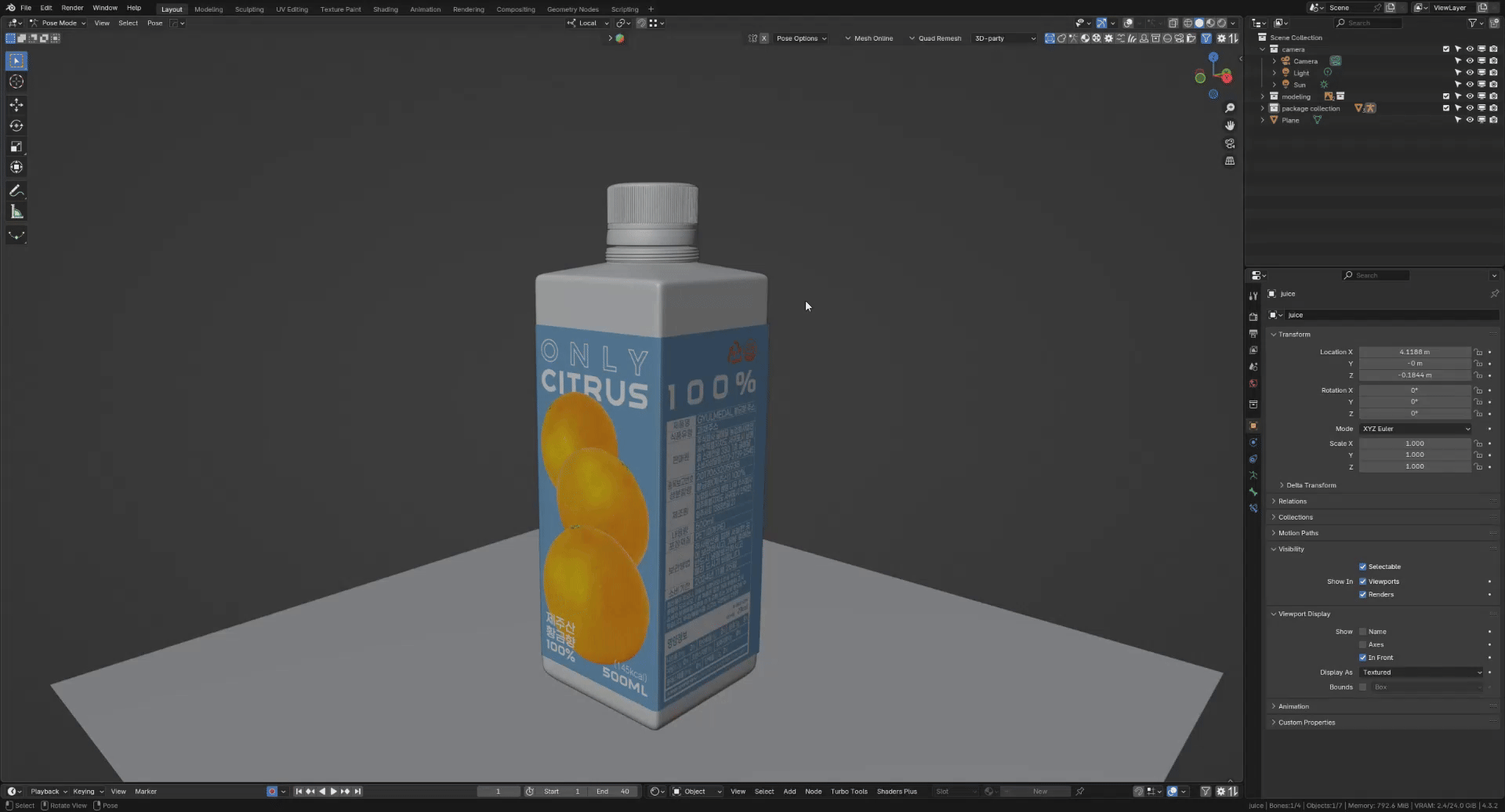The image size is (1505, 812).
Task: Click the viewport zoom magnifier icon
Action: pyautogui.click(x=1230, y=108)
